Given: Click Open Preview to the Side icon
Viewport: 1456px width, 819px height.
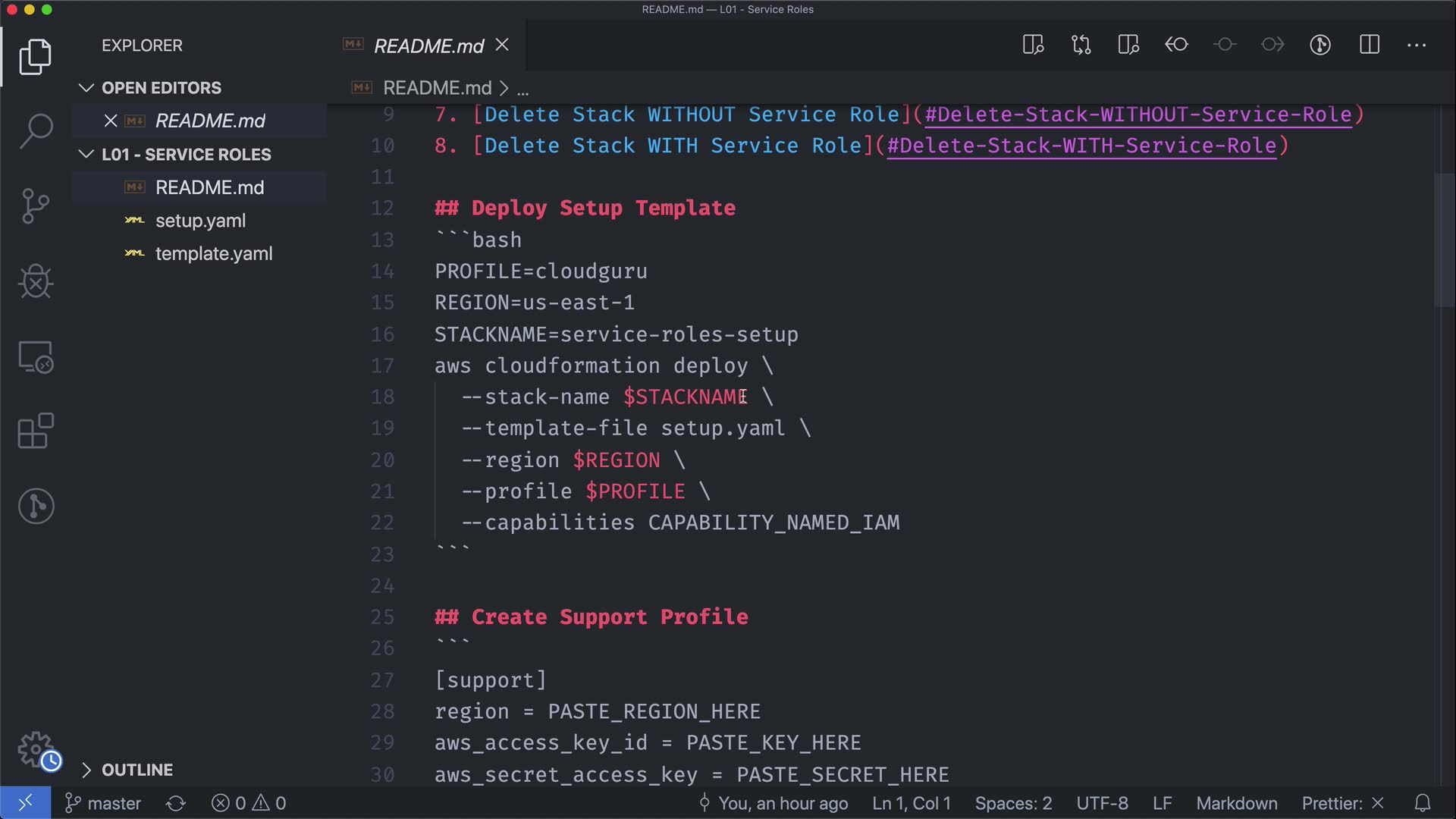Looking at the screenshot, I should click(x=1033, y=45).
